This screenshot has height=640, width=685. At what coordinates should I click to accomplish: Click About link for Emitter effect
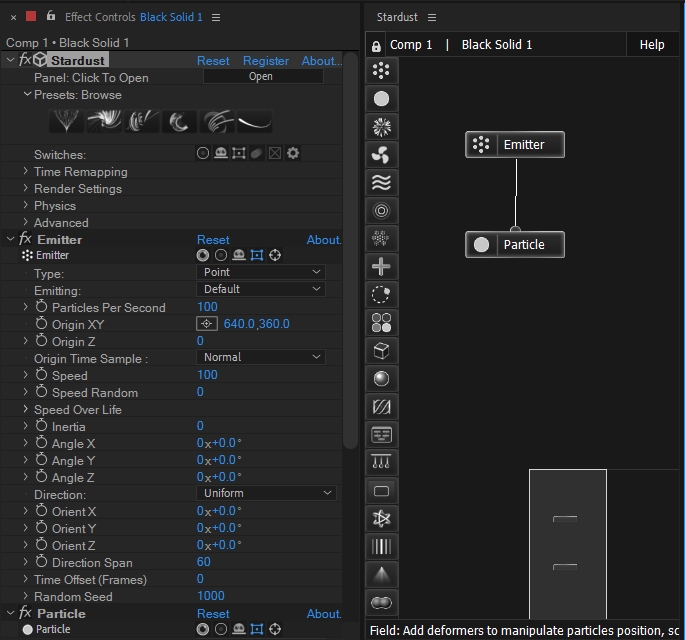(x=324, y=240)
